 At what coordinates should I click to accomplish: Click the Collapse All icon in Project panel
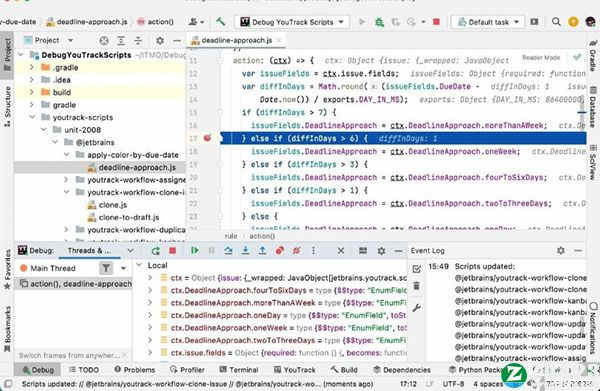click(138, 40)
